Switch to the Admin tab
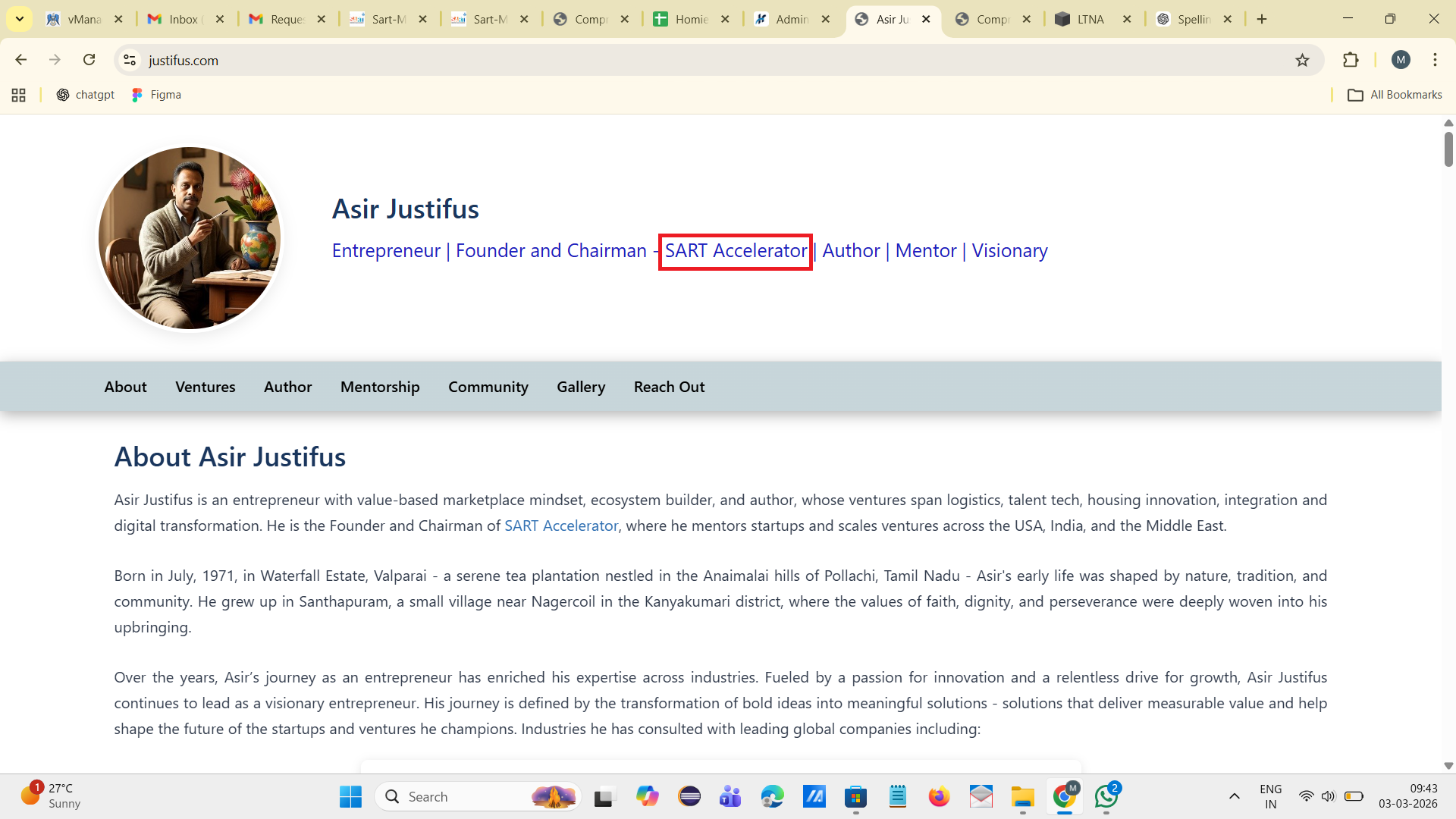The image size is (1456, 819). 791,20
